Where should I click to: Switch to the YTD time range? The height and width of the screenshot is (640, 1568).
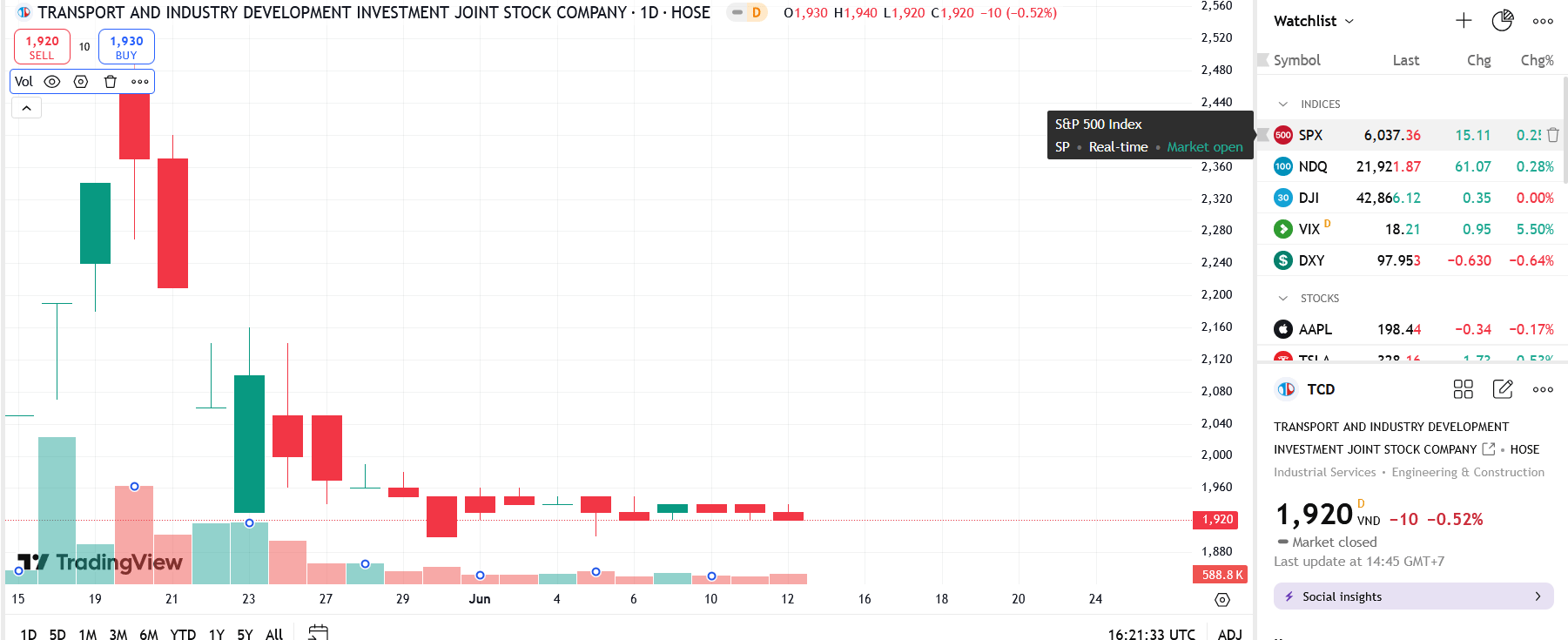(183, 634)
